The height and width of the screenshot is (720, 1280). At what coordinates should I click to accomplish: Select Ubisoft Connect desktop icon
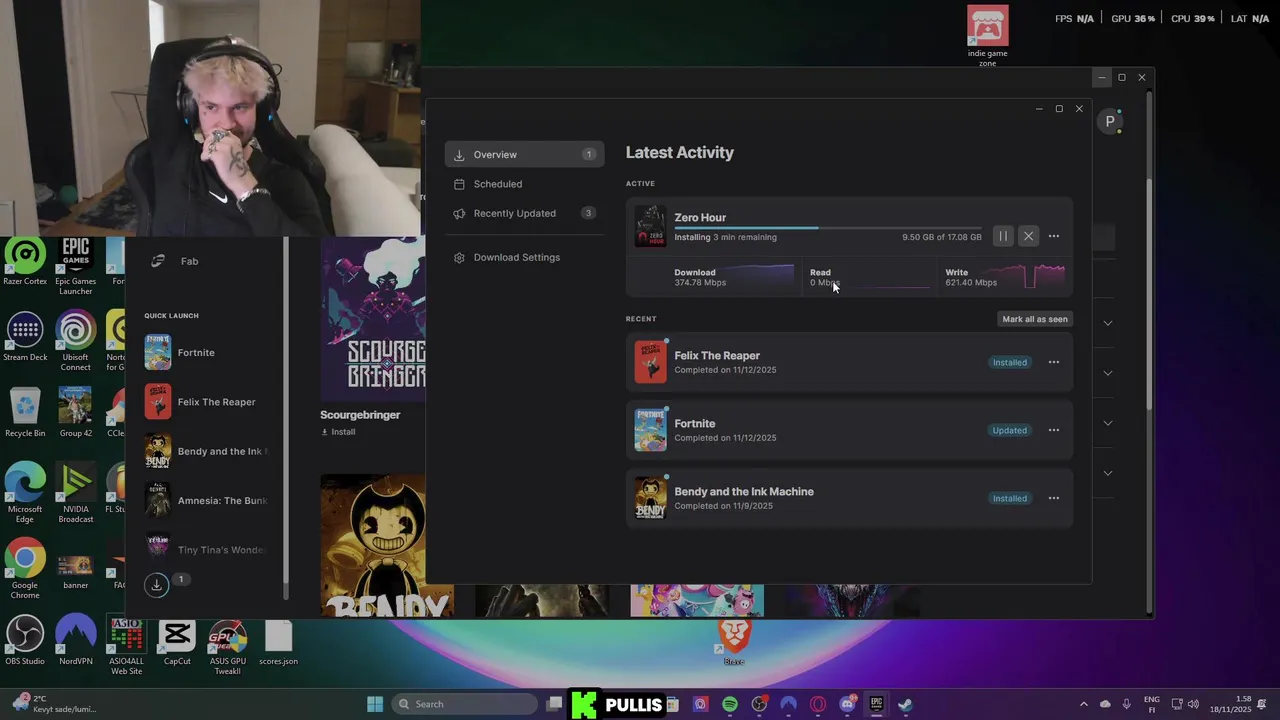(x=75, y=341)
